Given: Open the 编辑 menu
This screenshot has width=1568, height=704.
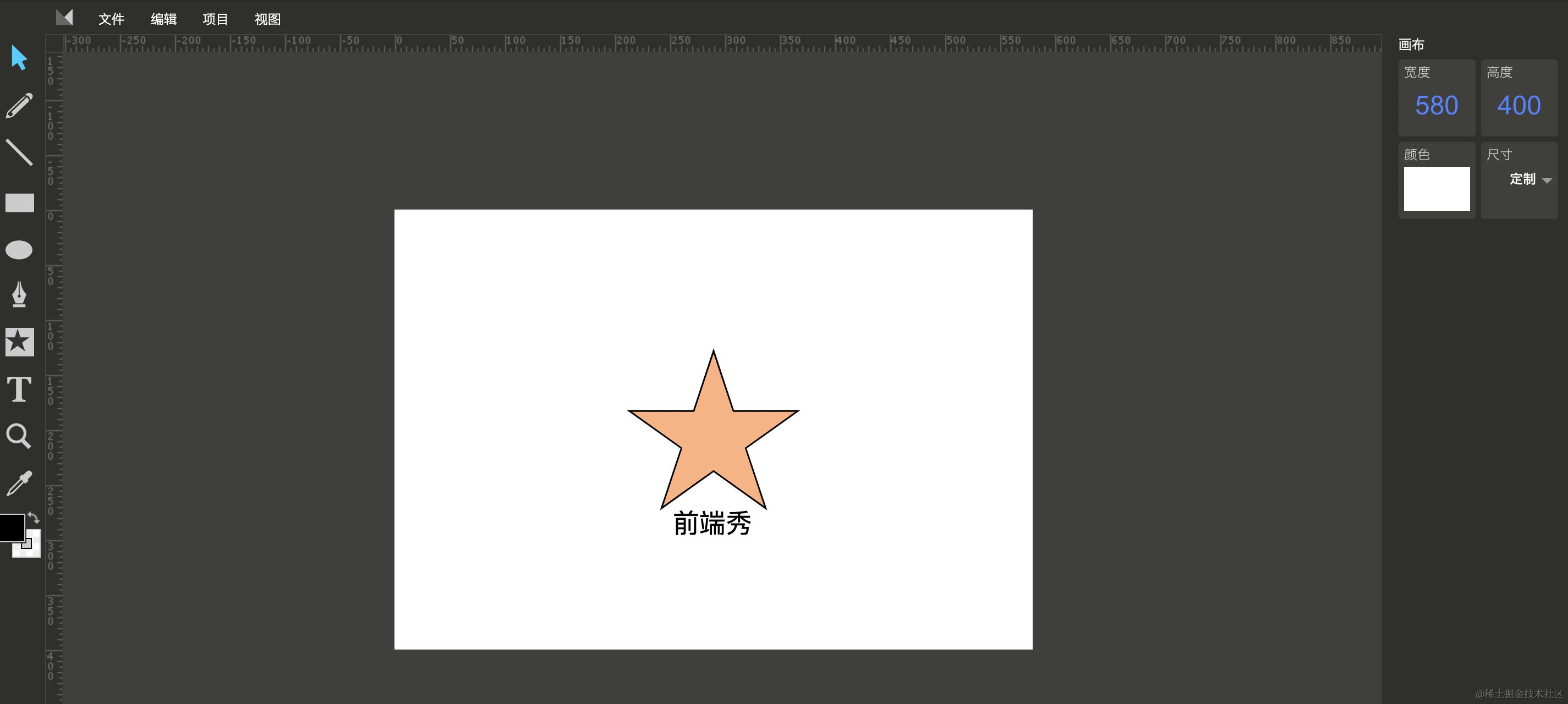Looking at the screenshot, I should 163,19.
